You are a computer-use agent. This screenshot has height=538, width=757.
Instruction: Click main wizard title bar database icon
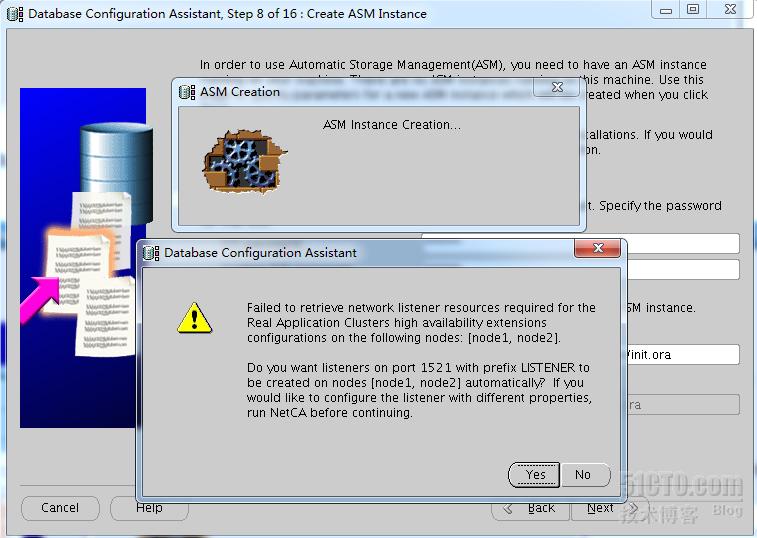(x=14, y=14)
